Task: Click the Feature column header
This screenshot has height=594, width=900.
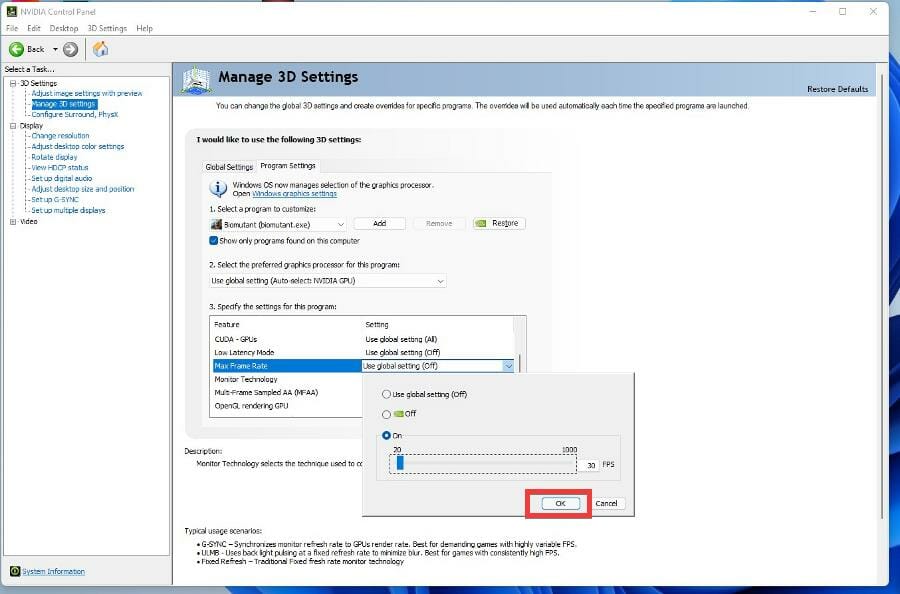Action: [x=227, y=324]
